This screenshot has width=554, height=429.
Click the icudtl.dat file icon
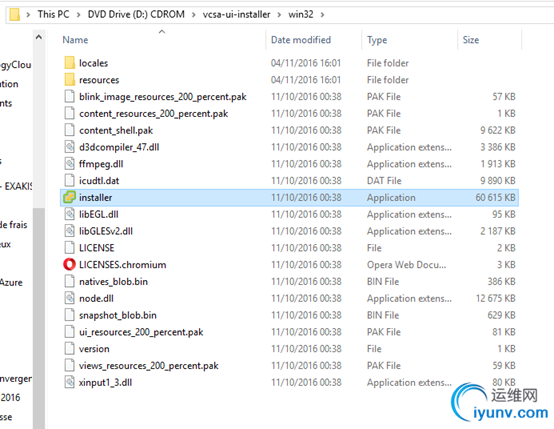(x=70, y=181)
